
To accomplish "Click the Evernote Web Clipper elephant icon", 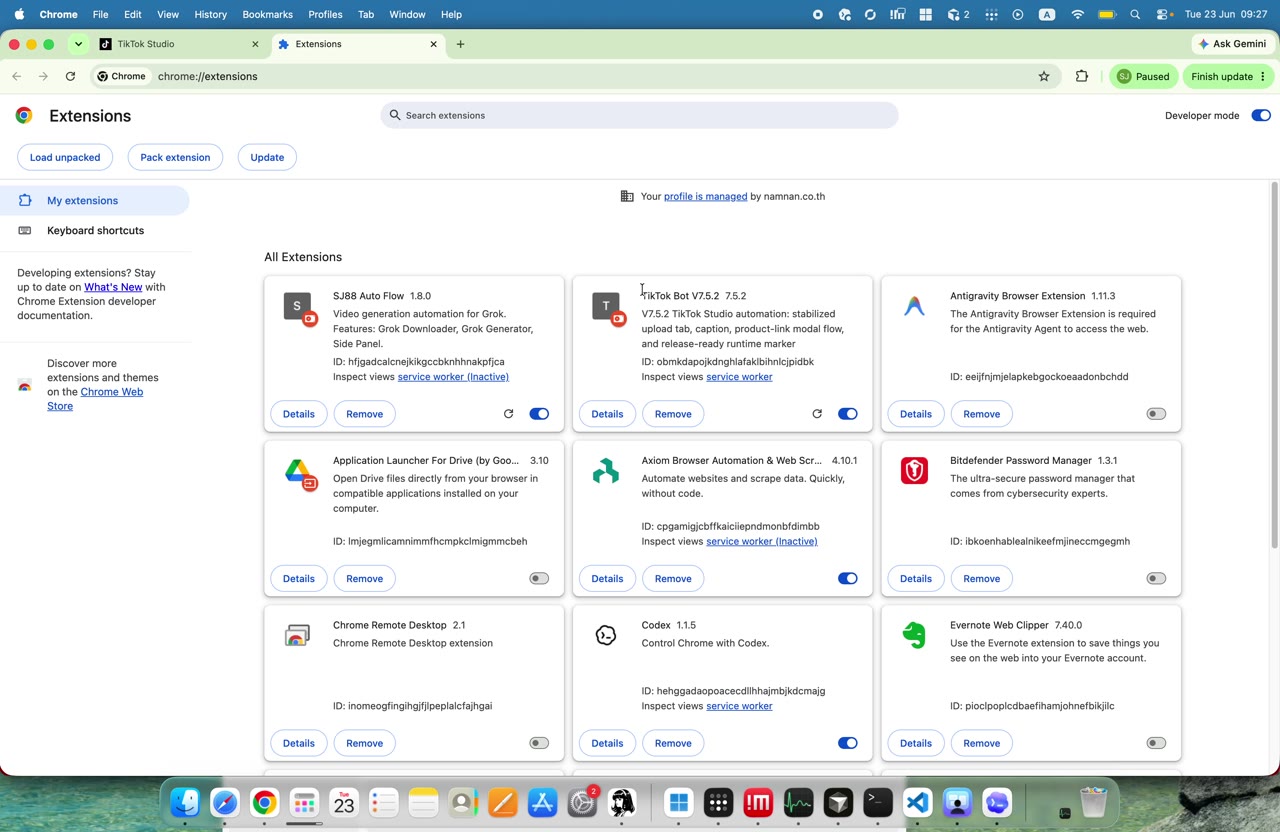I will tap(914, 636).
